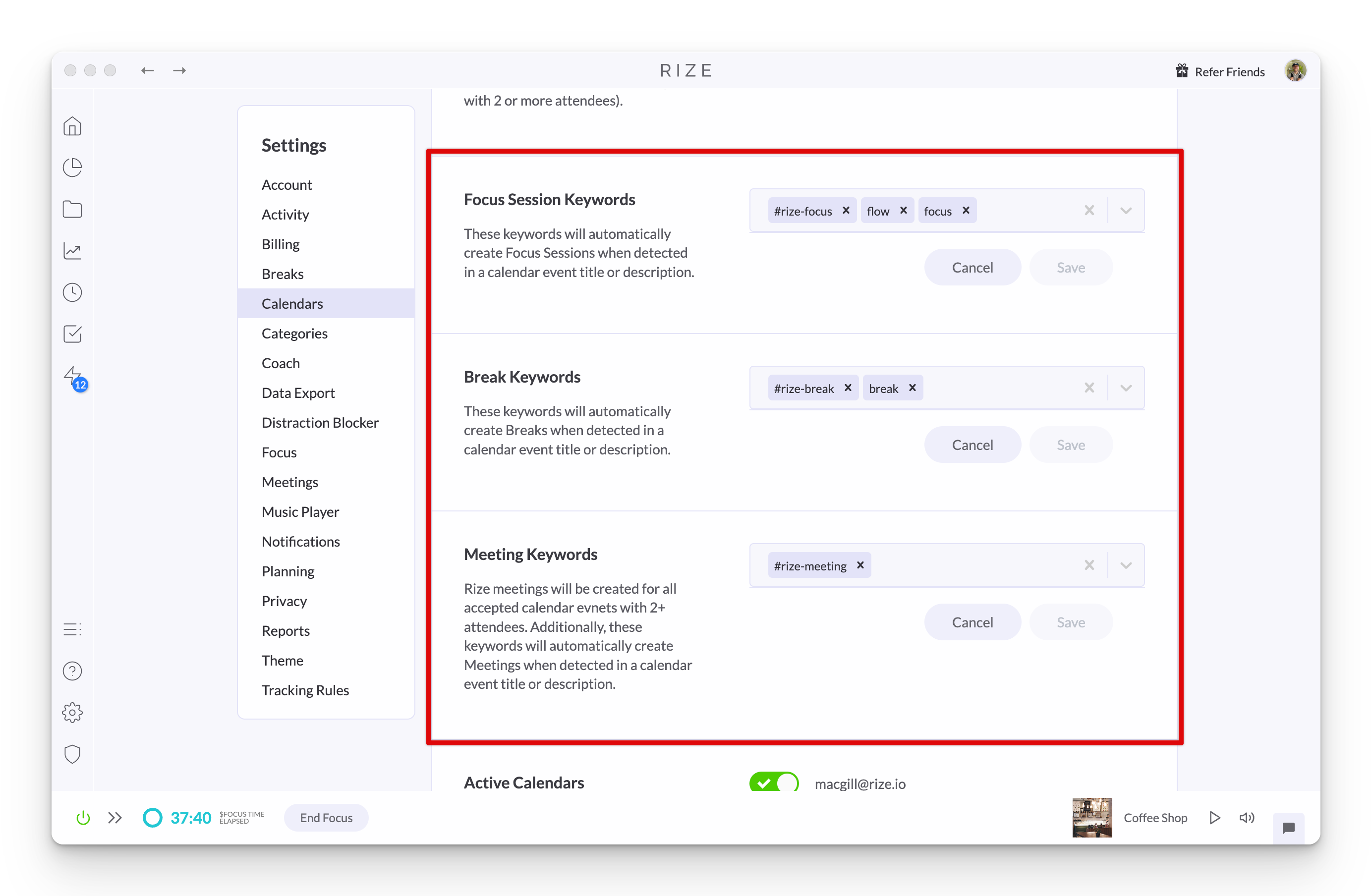
Task: Remove the #rize-meeting keyword tag
Action: pyautogui.click(x=860, y=565)
